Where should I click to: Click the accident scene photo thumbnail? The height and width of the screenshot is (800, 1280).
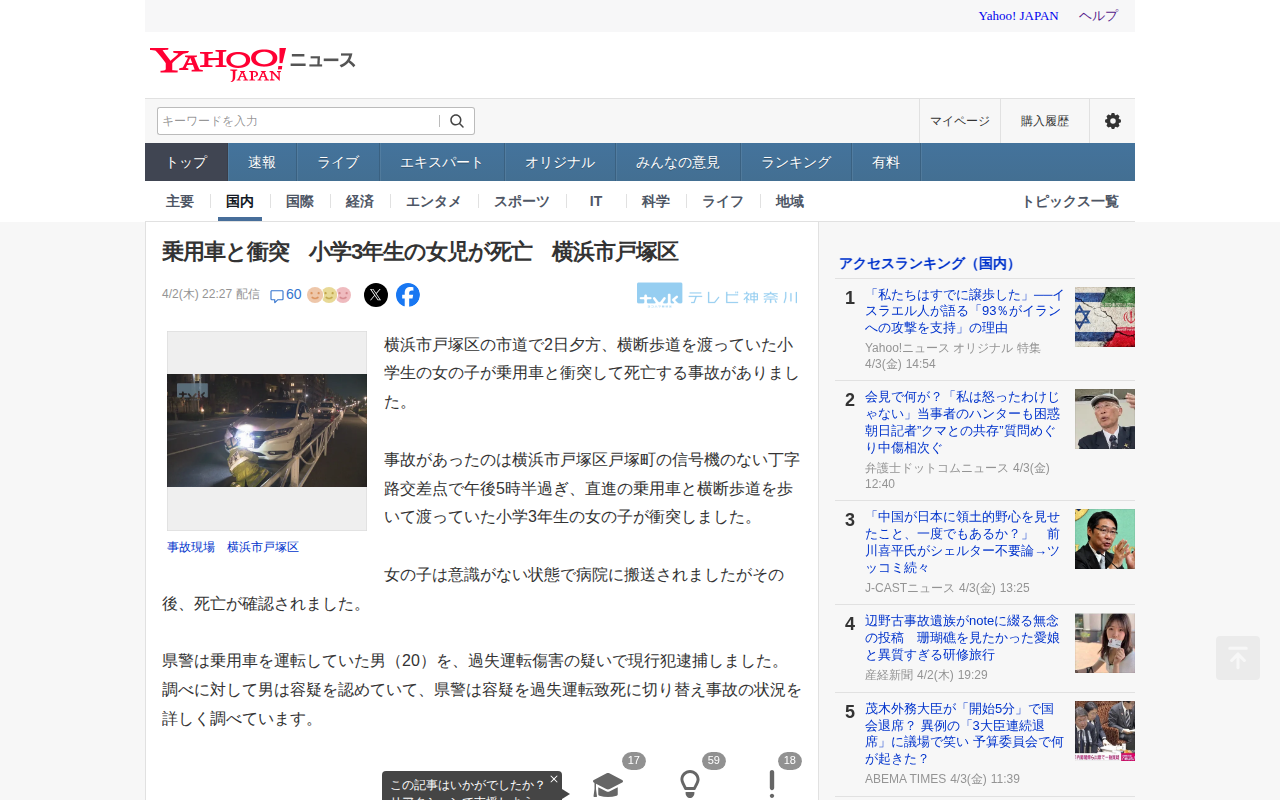(267, 431)
